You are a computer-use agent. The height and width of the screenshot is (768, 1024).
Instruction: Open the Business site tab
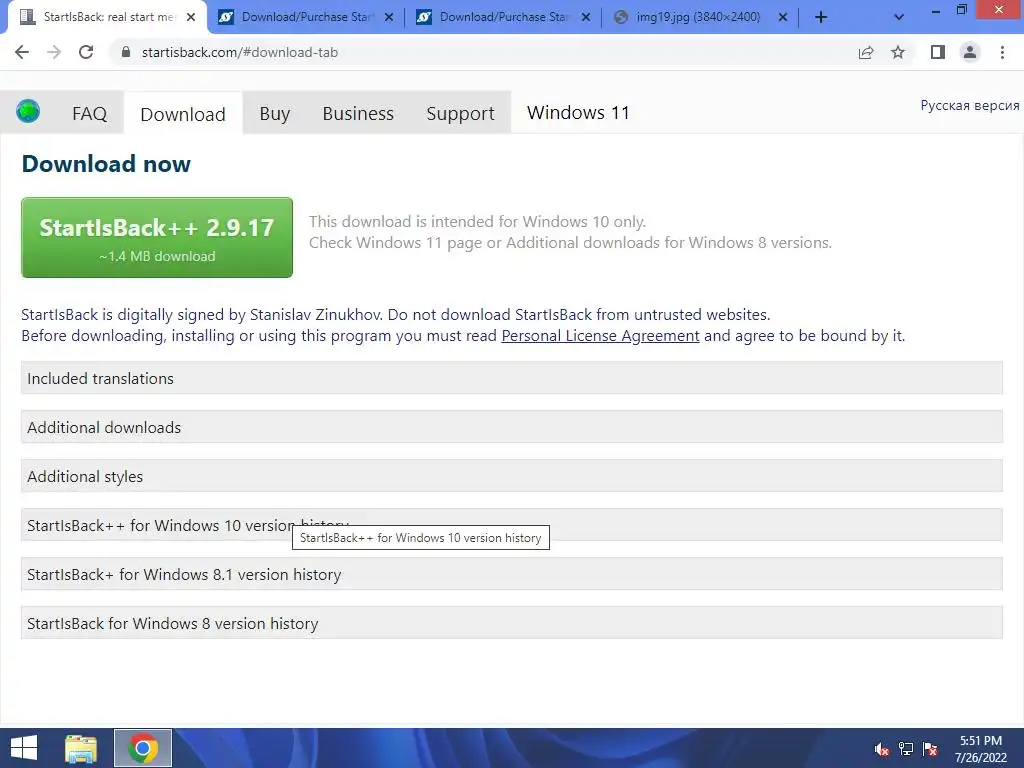[358, 114]
